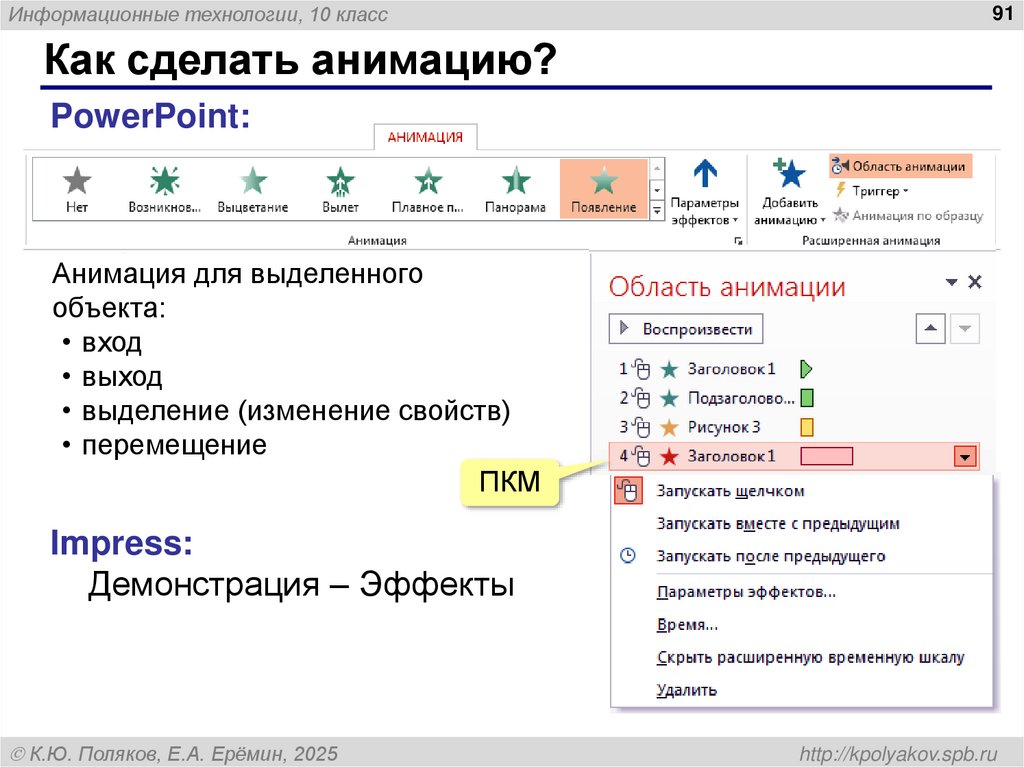Click the red star of item 4
1024x767 pixels.
[669, 457]
